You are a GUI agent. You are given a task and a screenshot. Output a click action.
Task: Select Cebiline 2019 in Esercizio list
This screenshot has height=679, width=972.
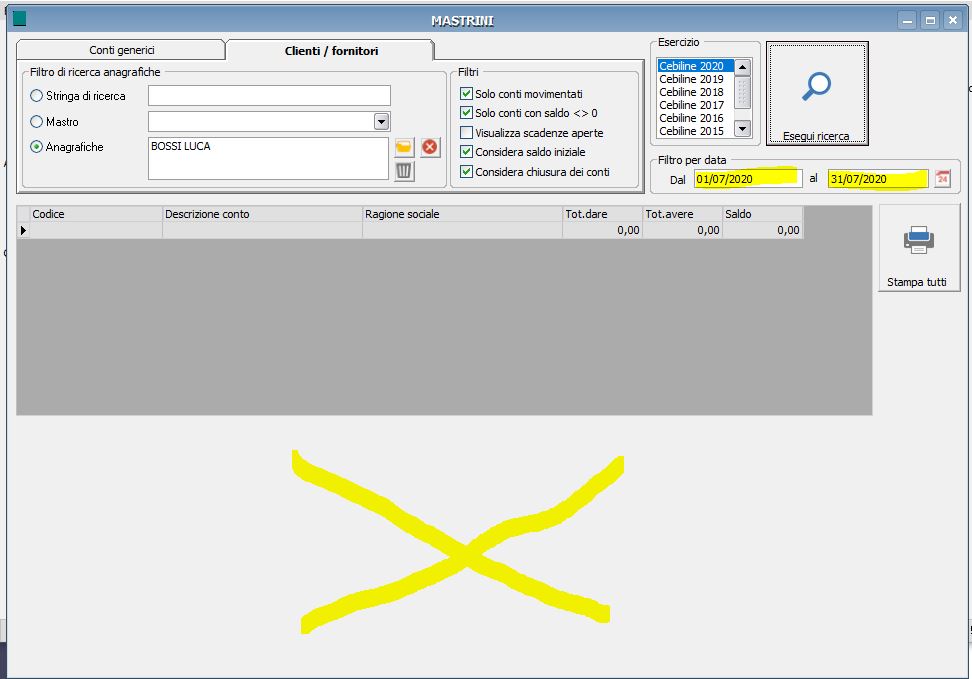click(696, 79)
